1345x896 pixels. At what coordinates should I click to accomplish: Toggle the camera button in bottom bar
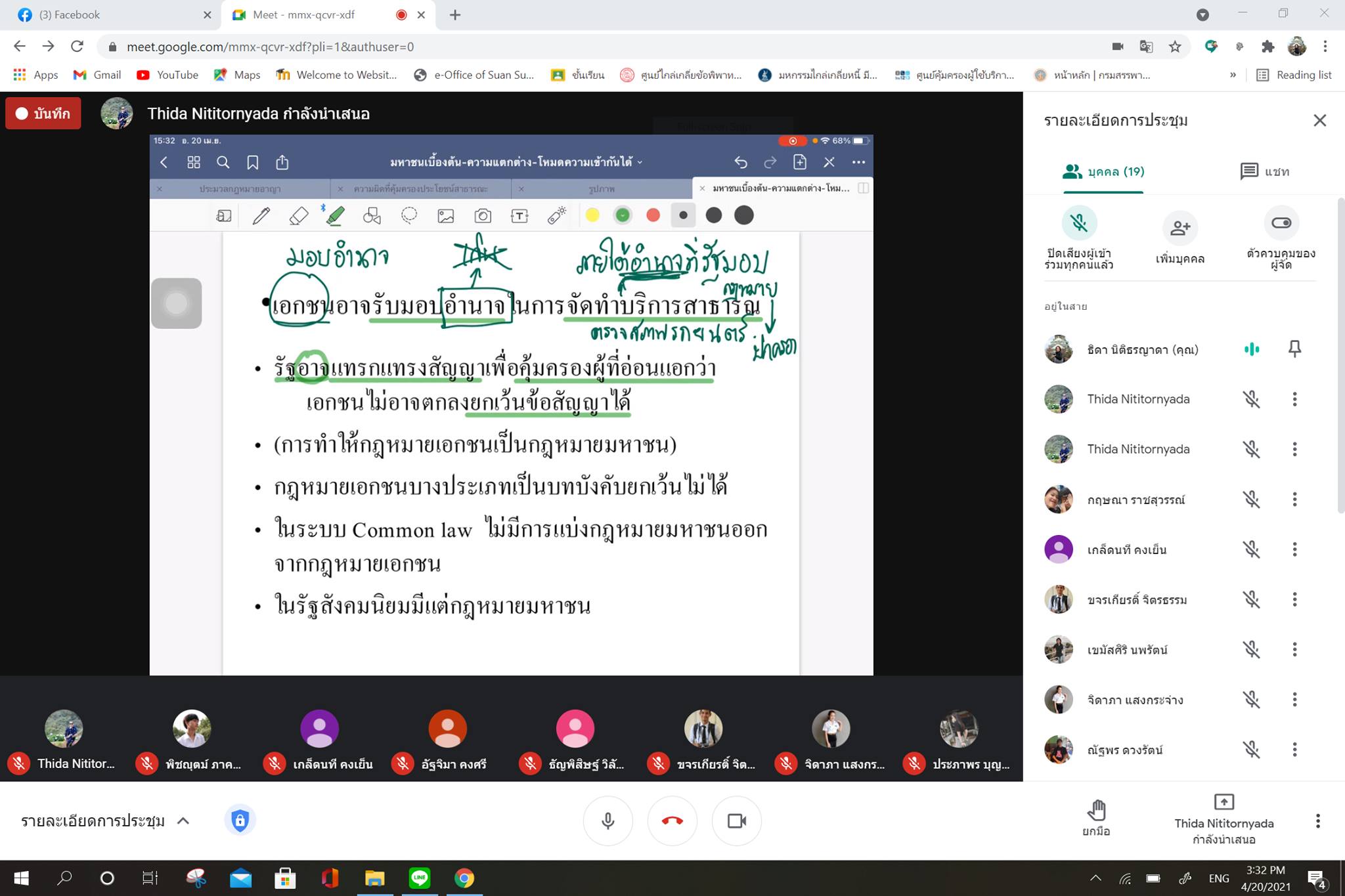736,821
